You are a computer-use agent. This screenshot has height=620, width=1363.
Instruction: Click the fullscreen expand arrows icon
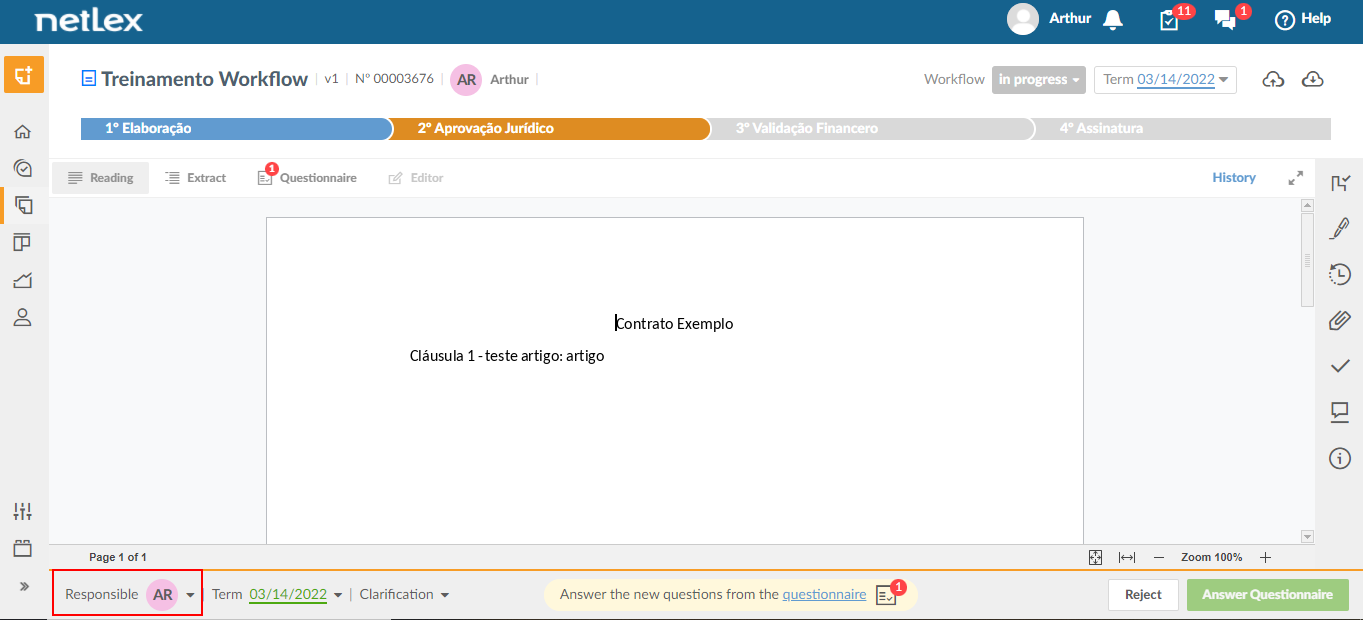1296,178
